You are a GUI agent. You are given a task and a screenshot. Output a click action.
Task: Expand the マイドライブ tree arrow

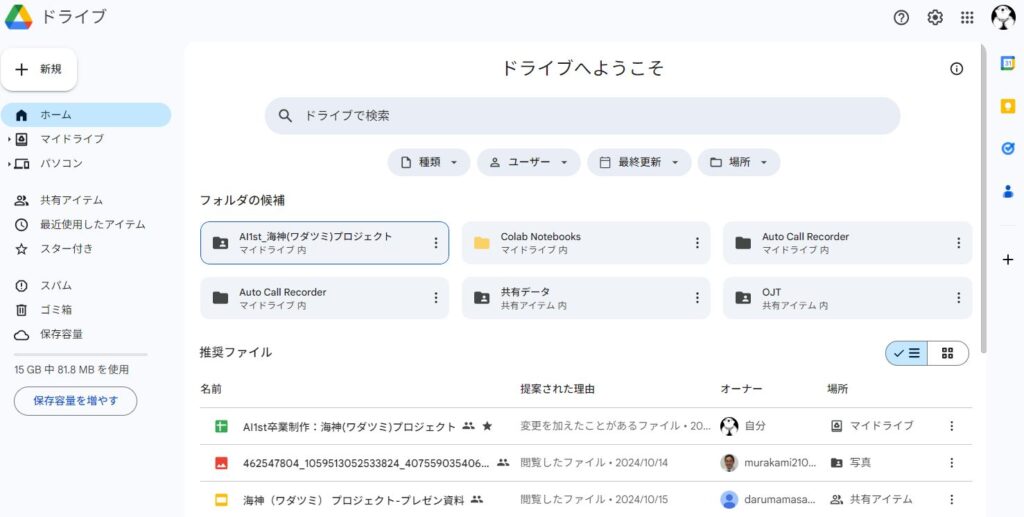coord(8,139)
